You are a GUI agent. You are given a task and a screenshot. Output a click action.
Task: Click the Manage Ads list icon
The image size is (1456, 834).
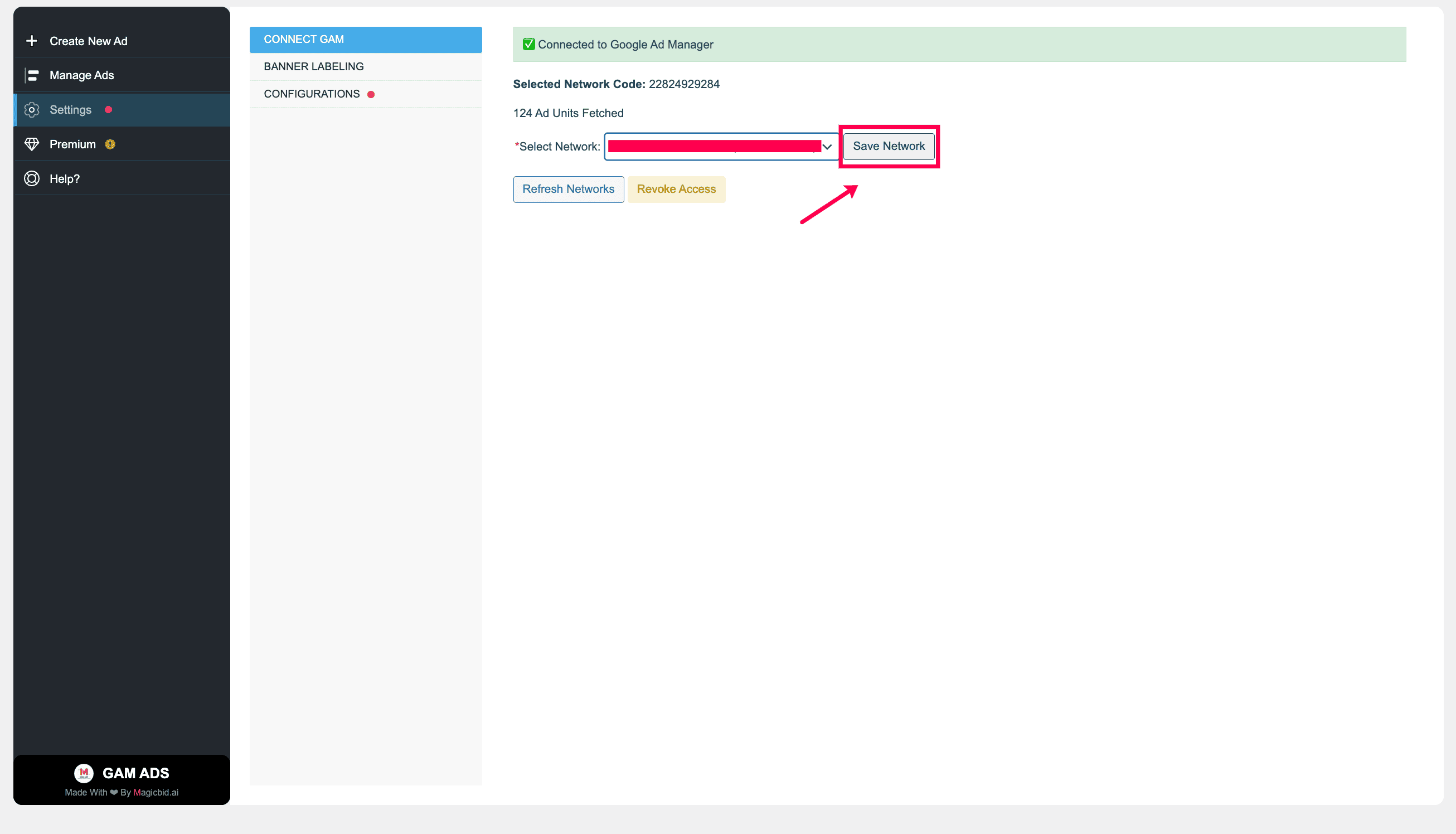coord(32,75)
